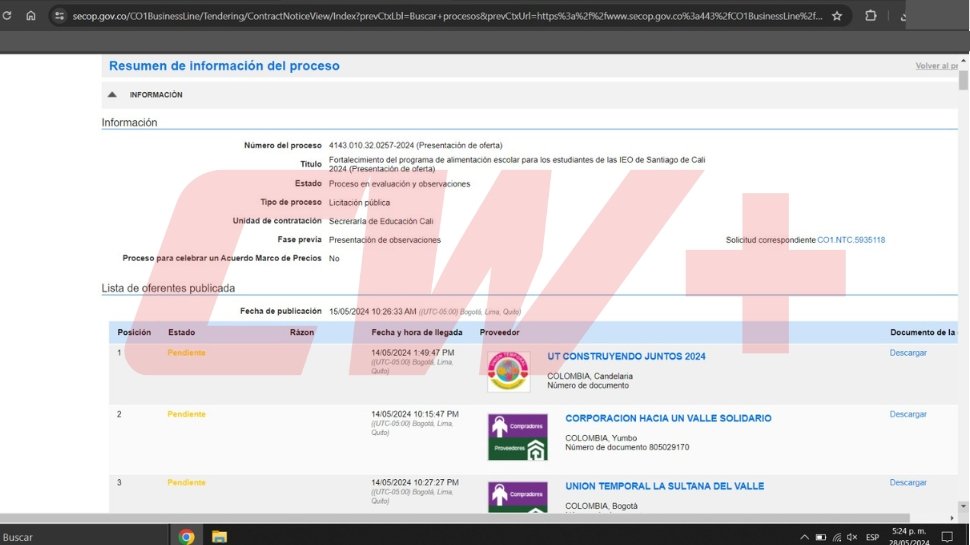970x545 pixels.
Task: Click Pendiente status in row 3
Action: tap(186, 482)
